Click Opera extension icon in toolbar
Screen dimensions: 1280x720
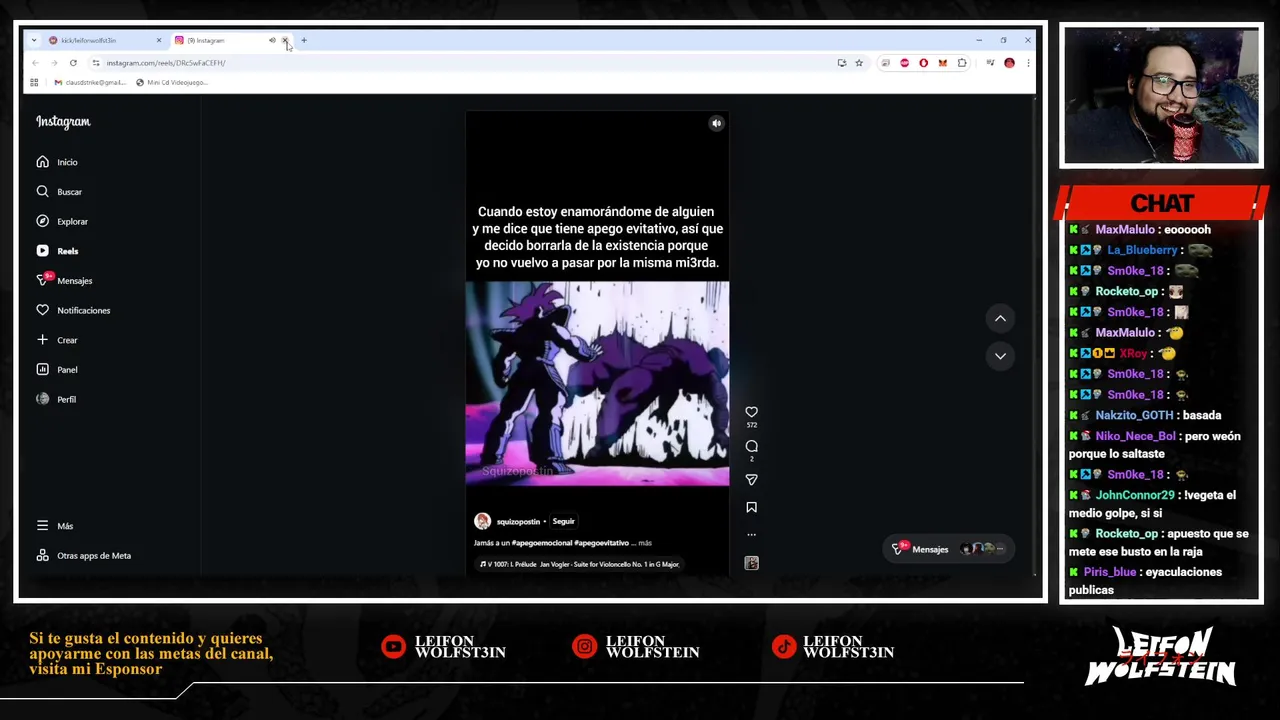coord(923,63)
